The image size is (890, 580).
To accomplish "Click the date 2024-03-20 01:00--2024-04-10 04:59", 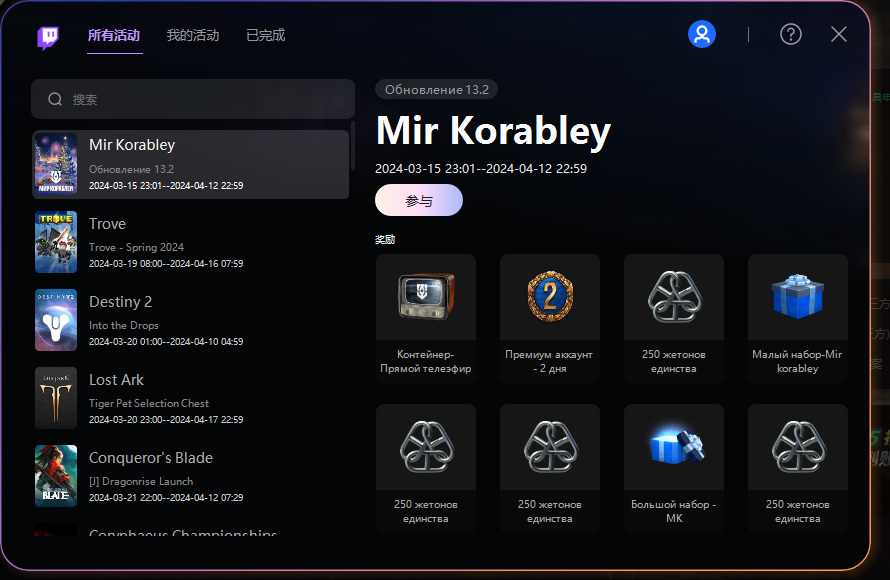I will pyautogui.click(x=166, y=342).
